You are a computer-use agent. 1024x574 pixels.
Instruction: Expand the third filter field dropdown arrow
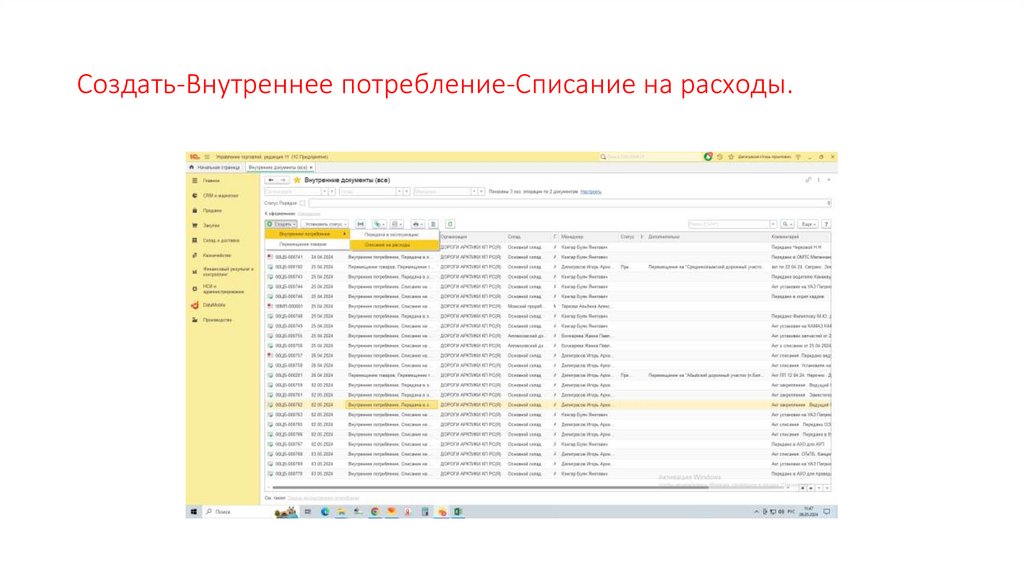point(474,192)
